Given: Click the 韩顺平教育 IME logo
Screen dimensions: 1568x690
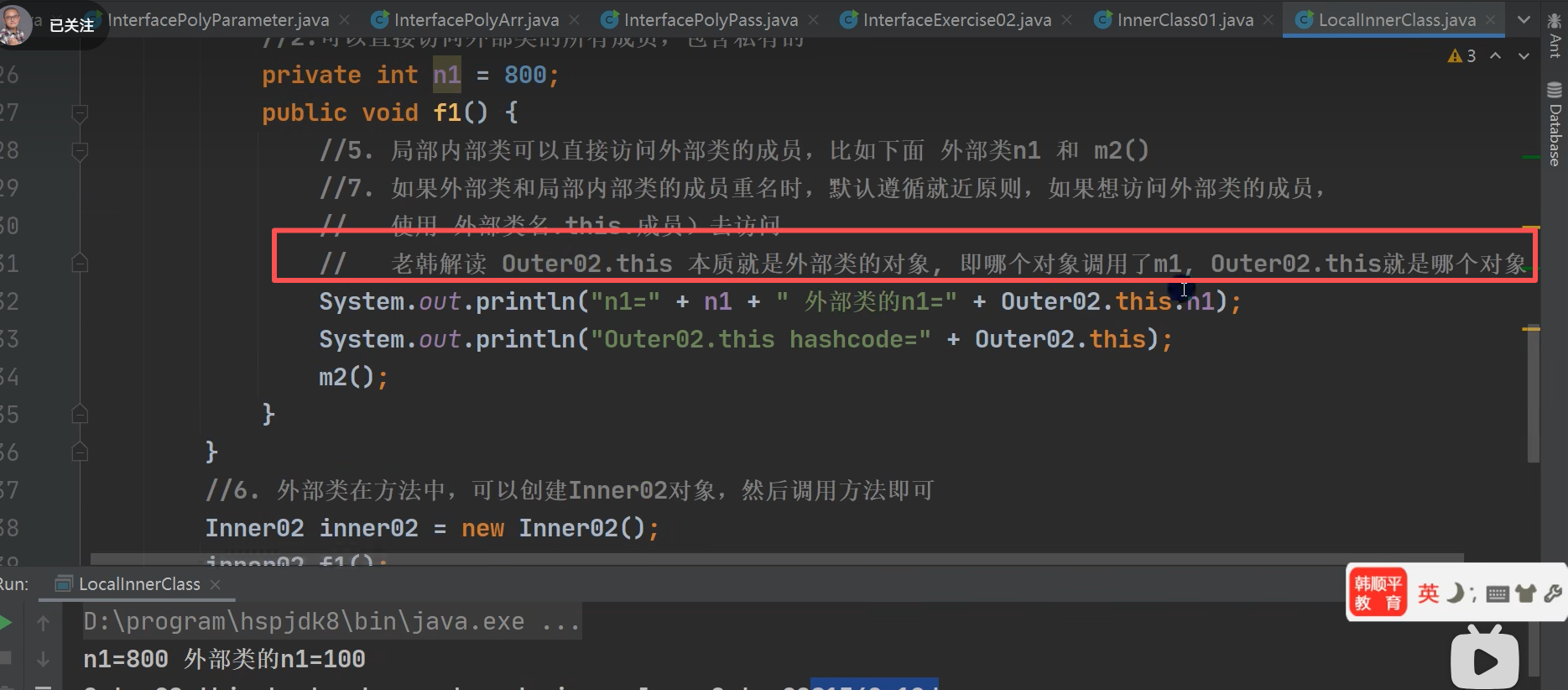Looking at the screenshot, I should coord(1378,593).
